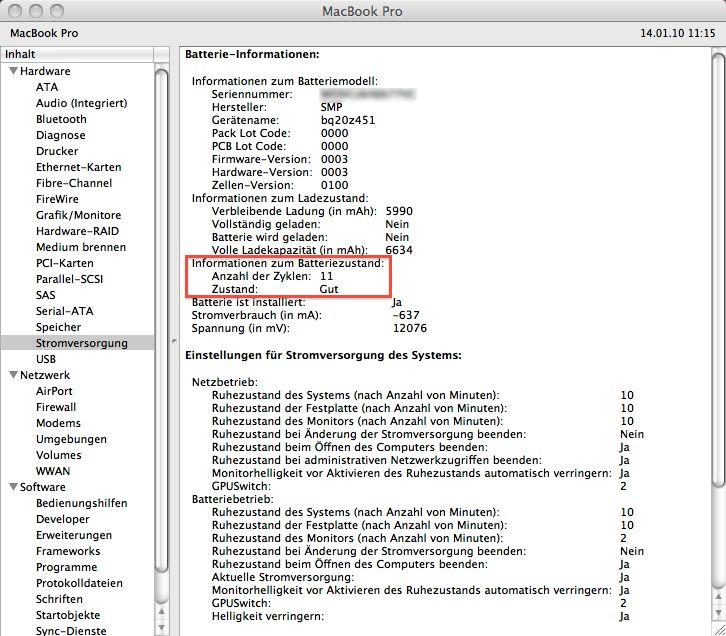Click content pane scroll down arrow
This screenshot has height=636, width=726.
(x=719, y=613)
